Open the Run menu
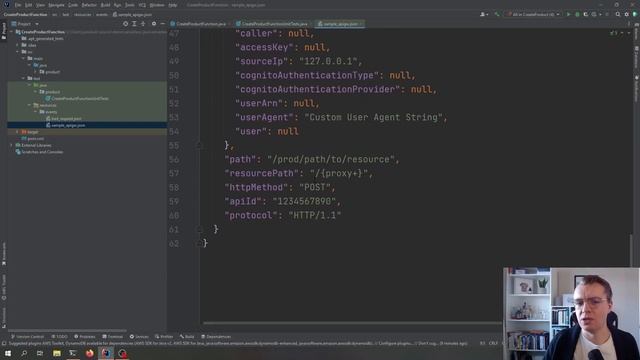The image size is (640, 360). (x=118, y=5)
